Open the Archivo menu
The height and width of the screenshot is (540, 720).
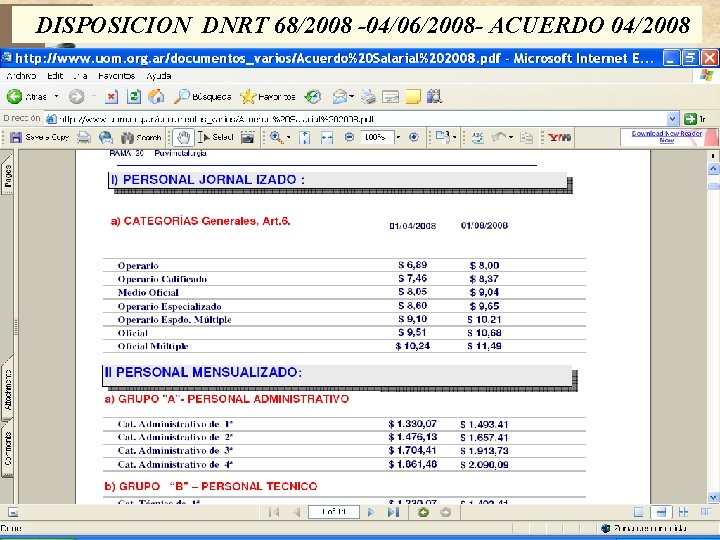(x=21, y=76)
